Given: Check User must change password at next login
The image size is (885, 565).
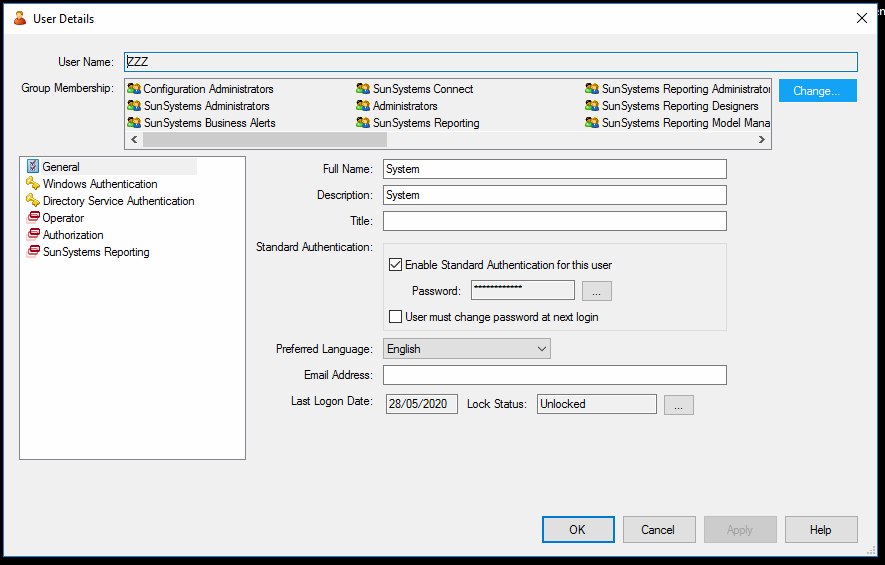Looking at the screenshot, I should [396, 317].
